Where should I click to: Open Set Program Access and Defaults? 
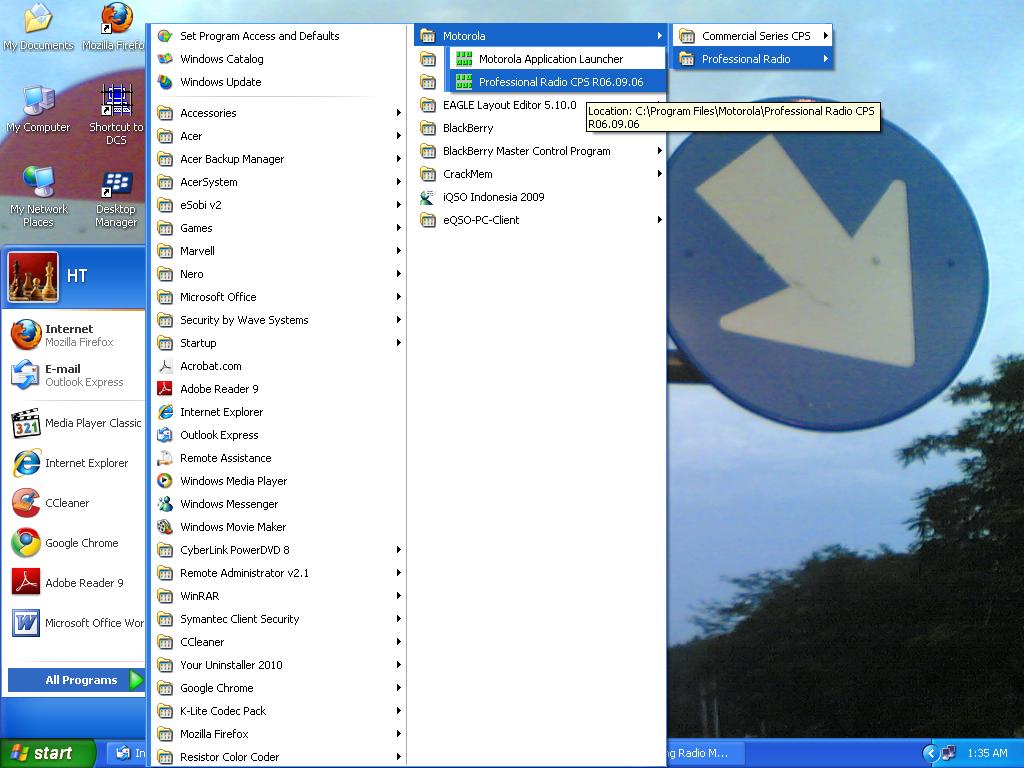click(x=279, y=36)
